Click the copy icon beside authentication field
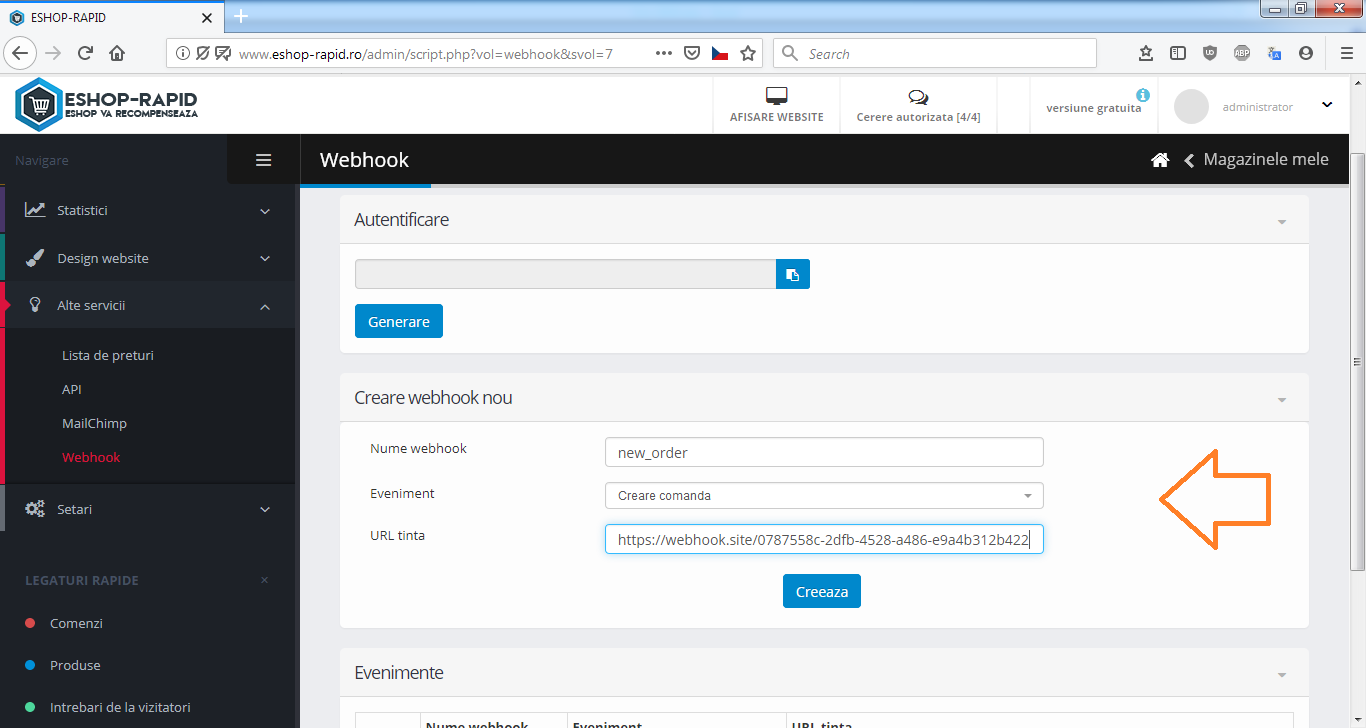 792,274
